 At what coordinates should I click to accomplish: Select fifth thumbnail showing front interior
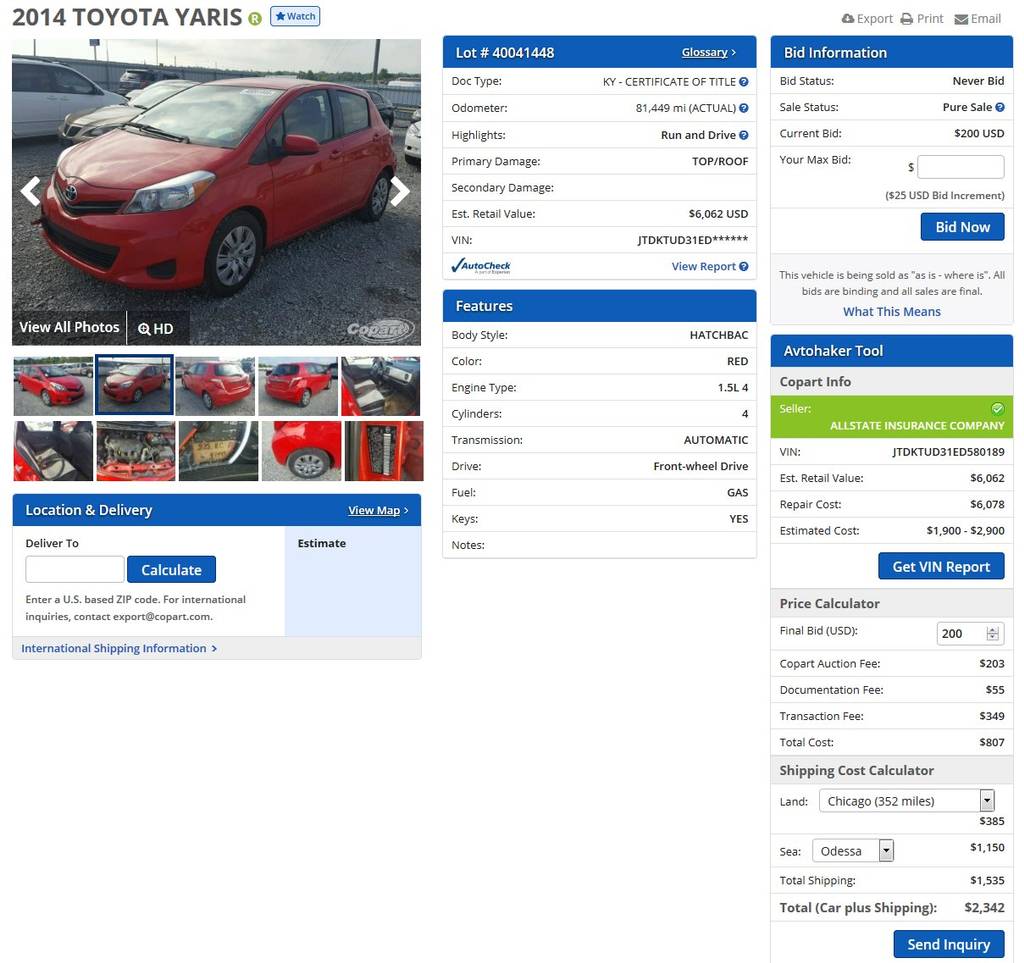(380, 386)
